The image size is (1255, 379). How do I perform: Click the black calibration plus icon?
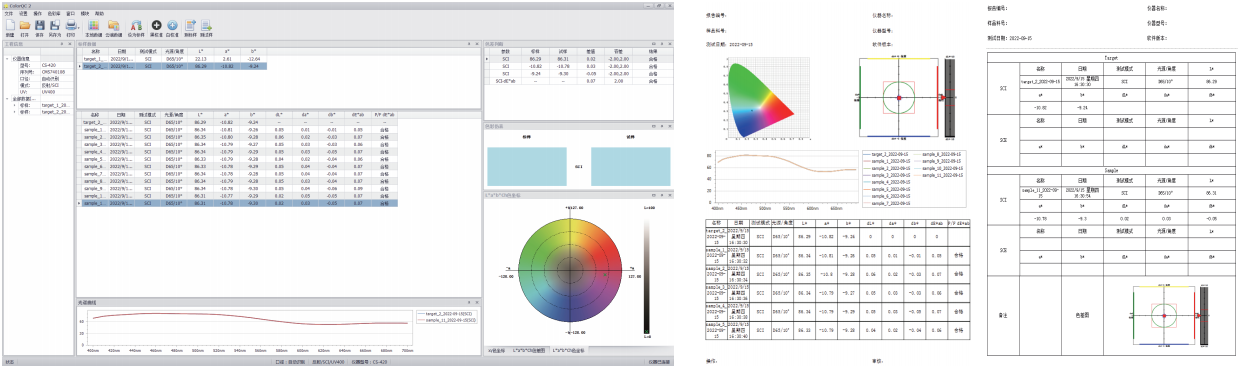tap(156, 25)
